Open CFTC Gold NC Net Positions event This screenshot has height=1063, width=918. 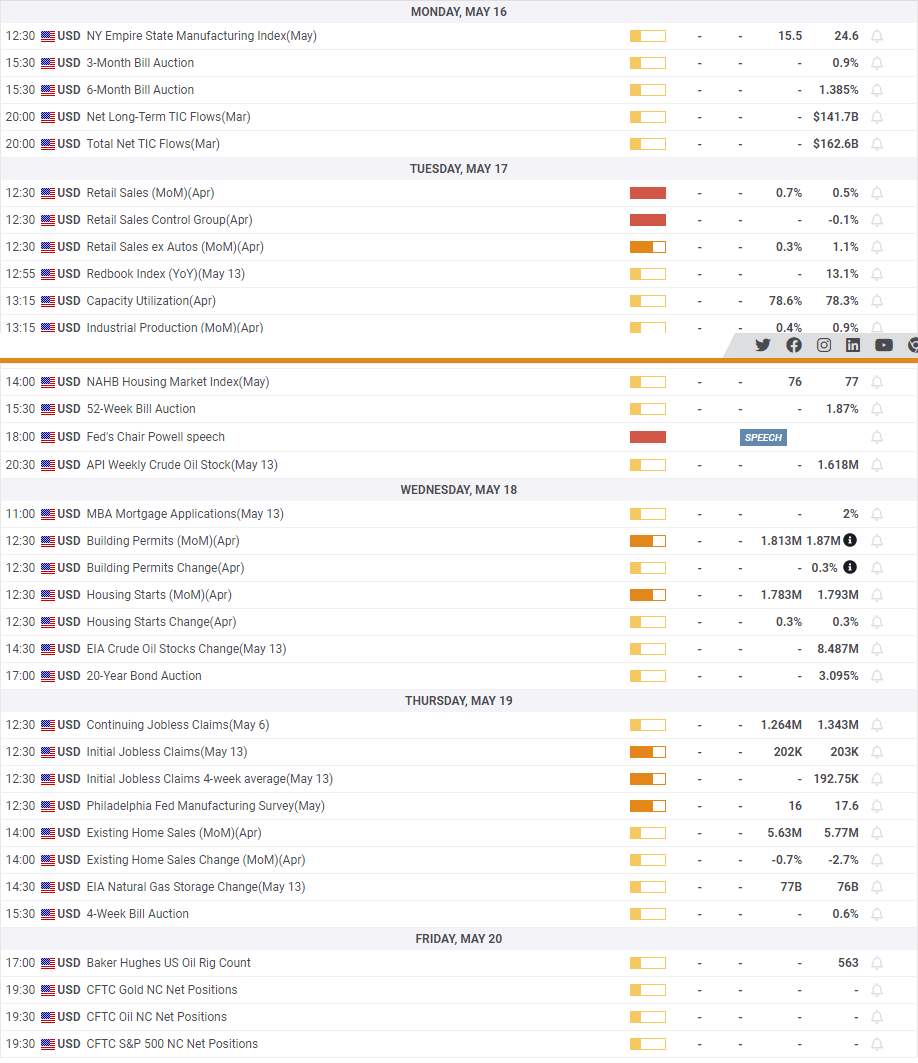(161, 990)
